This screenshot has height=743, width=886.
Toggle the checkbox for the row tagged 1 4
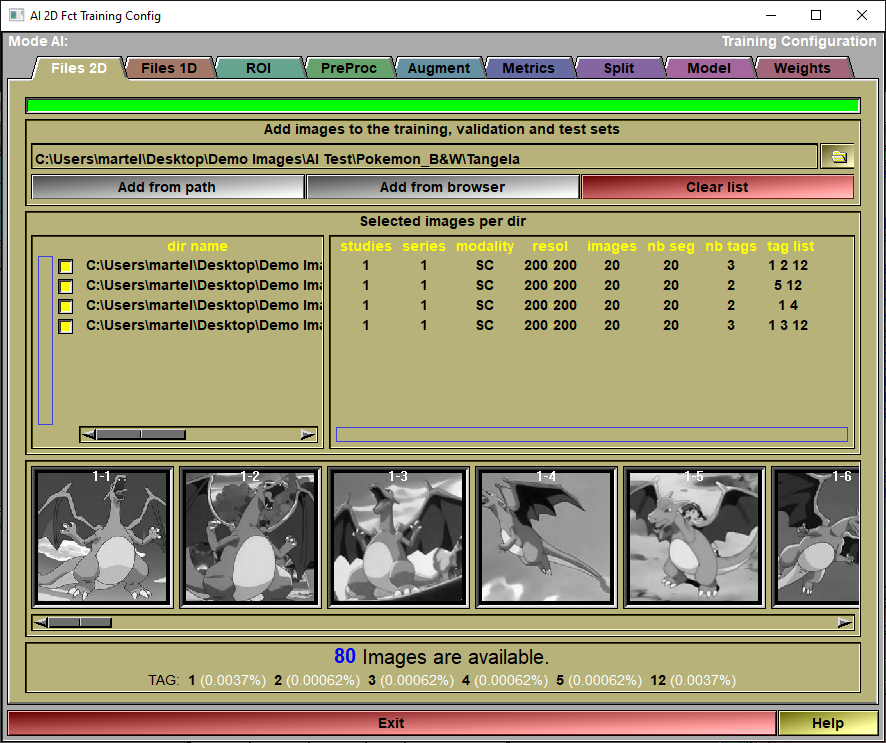[66, 306]
